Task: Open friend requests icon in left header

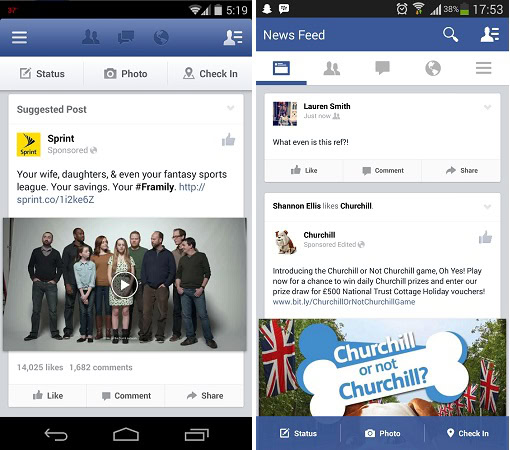Action: [x=91, y=37]
